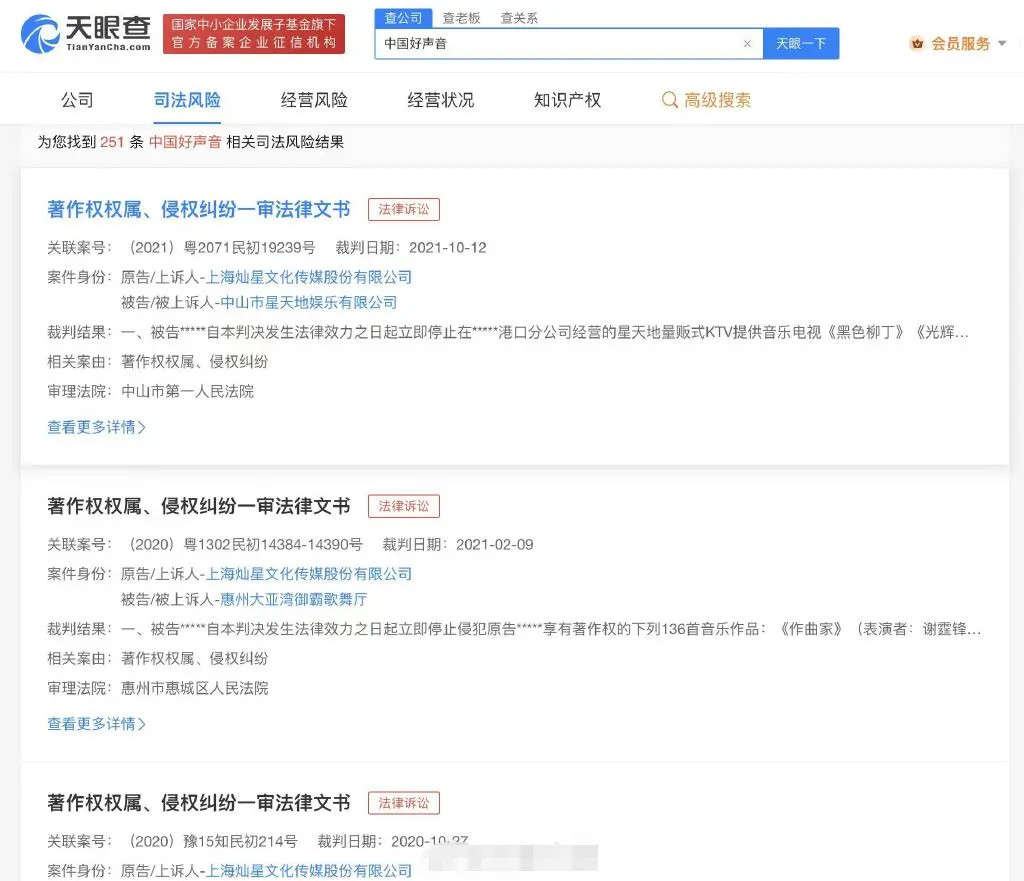The height and width of the screenshot is (881, 1024).
Task: Clear the search box with the X icon
Action: (x=747, y=44)
